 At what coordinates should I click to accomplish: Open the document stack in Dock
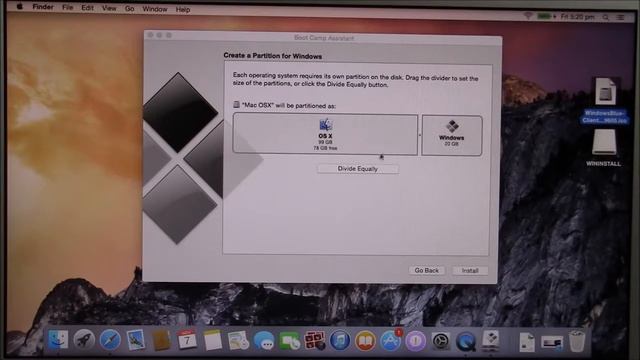tap(527, 342)
